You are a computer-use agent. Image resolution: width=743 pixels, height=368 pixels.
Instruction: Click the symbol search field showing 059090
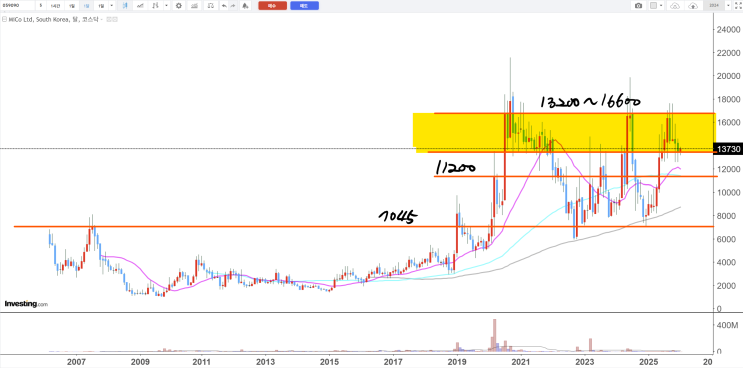coord(18,6)
